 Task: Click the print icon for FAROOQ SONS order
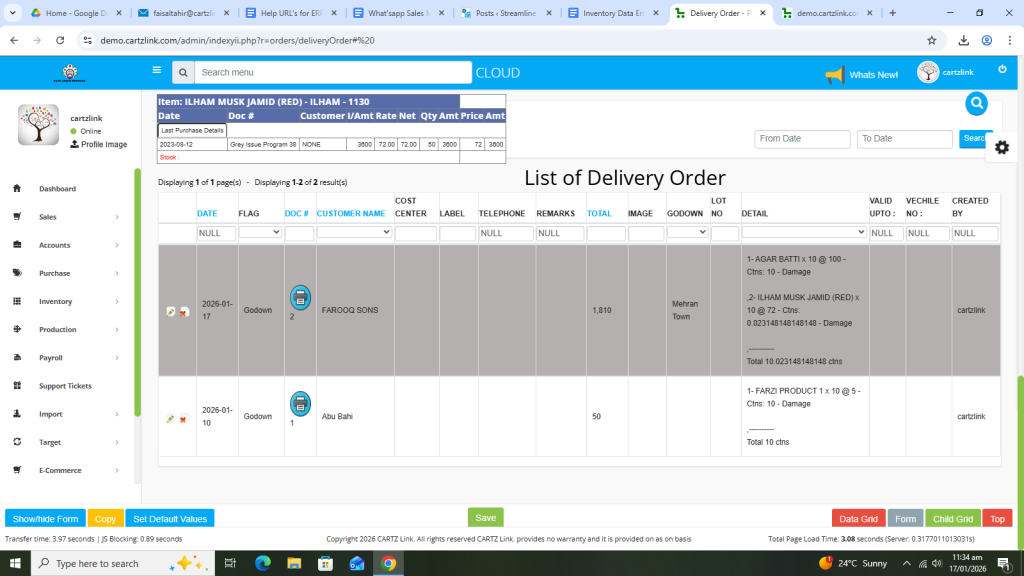pos(299,297)
